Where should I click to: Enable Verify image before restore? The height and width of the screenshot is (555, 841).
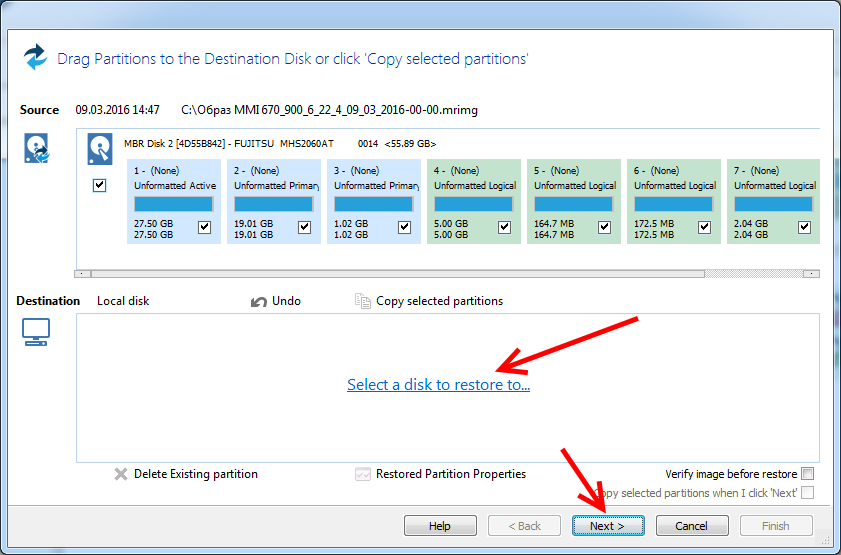pos(807,474)
